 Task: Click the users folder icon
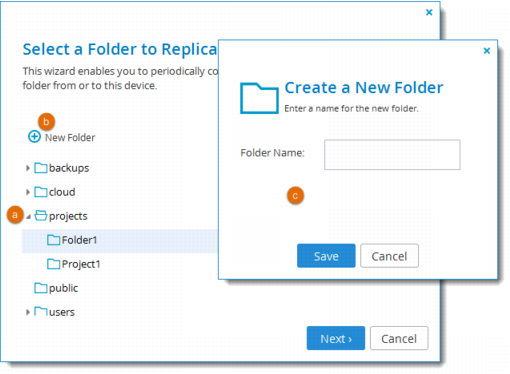pos(41,312)
